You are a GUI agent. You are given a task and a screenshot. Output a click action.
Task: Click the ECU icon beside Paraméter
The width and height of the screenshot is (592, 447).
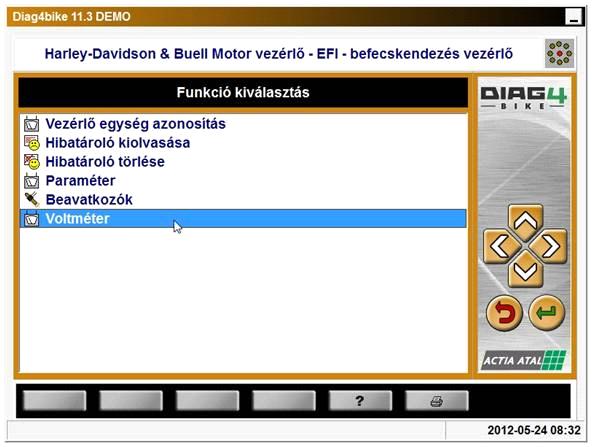[x=31, y=181]
